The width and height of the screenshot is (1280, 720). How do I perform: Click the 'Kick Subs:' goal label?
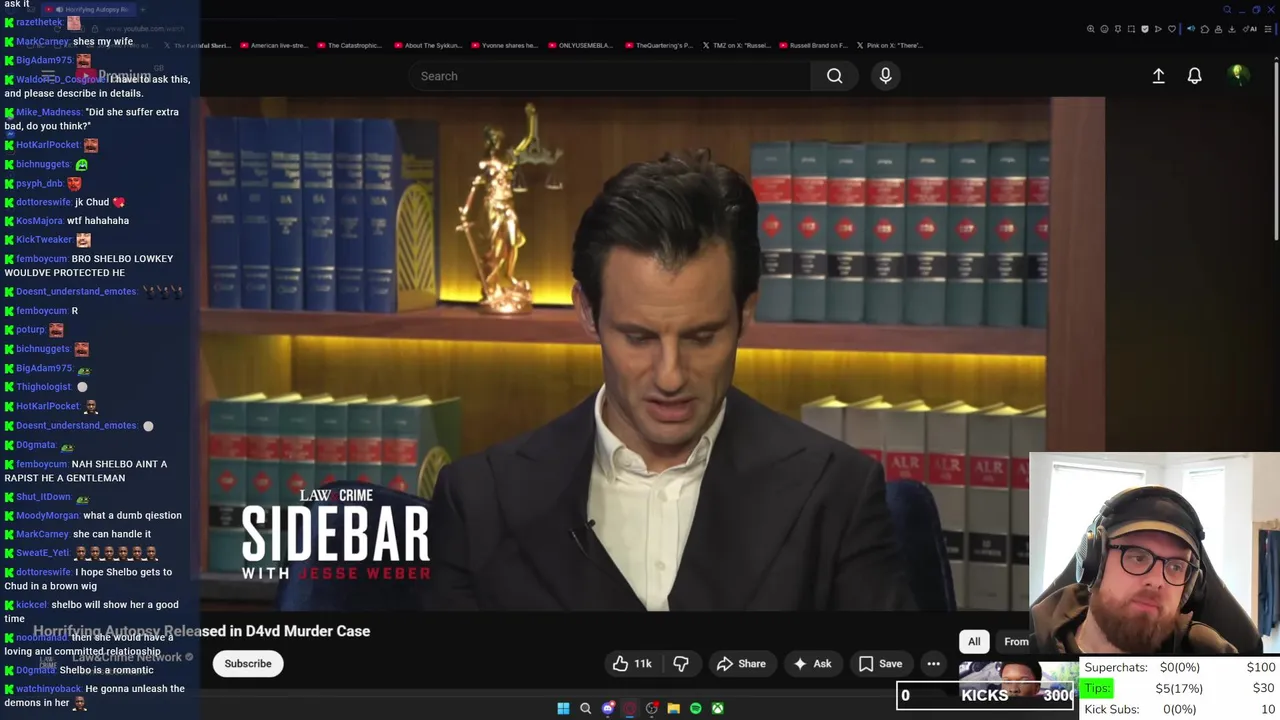1112,709
